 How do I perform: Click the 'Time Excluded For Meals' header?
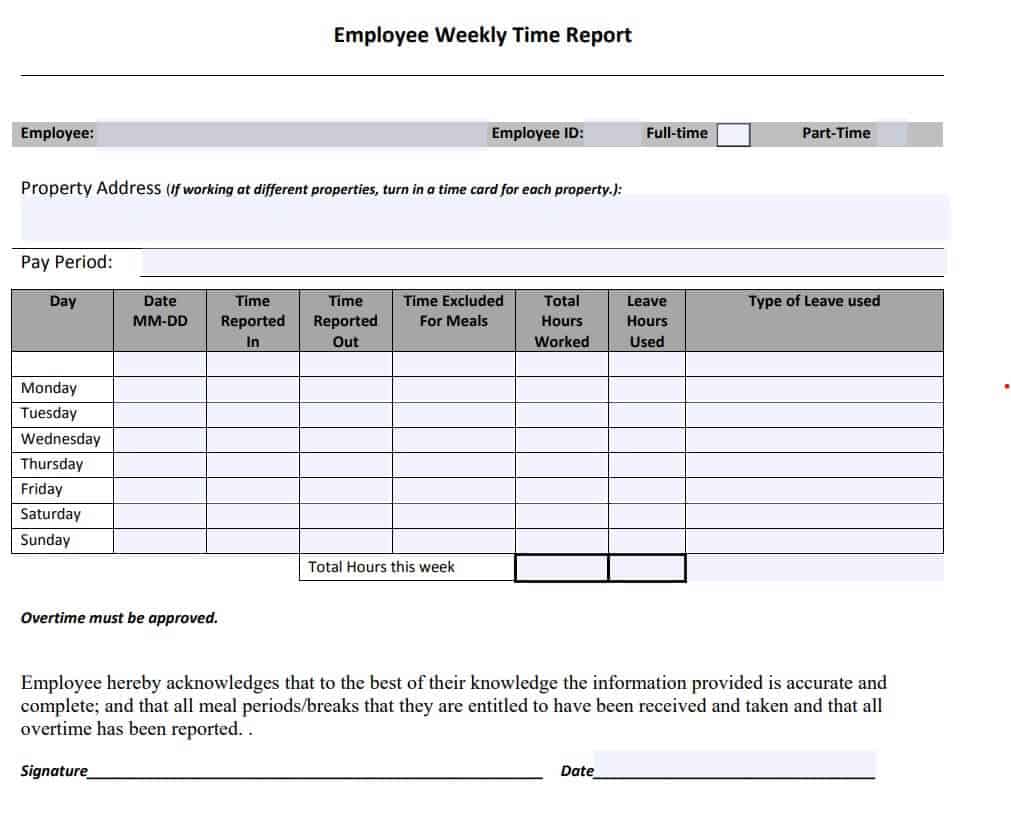[x=454, y=311]
